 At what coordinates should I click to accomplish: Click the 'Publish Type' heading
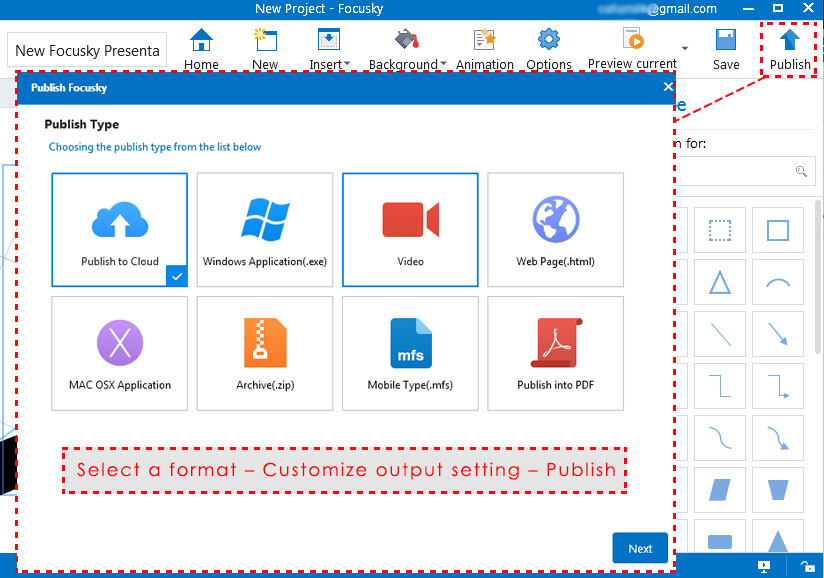click(x=81, y=125)
